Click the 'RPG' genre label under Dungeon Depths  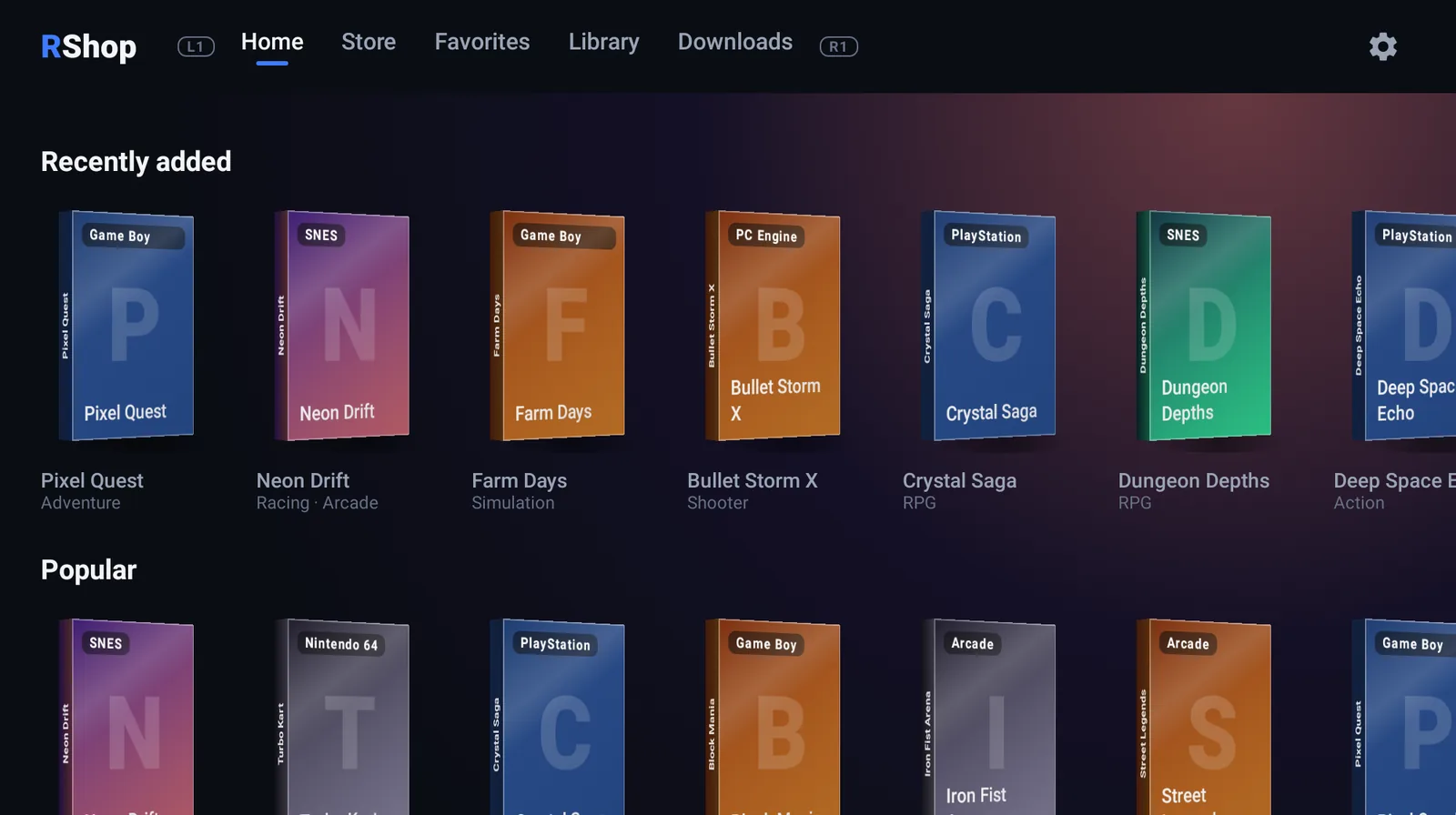click(1135, 503)
